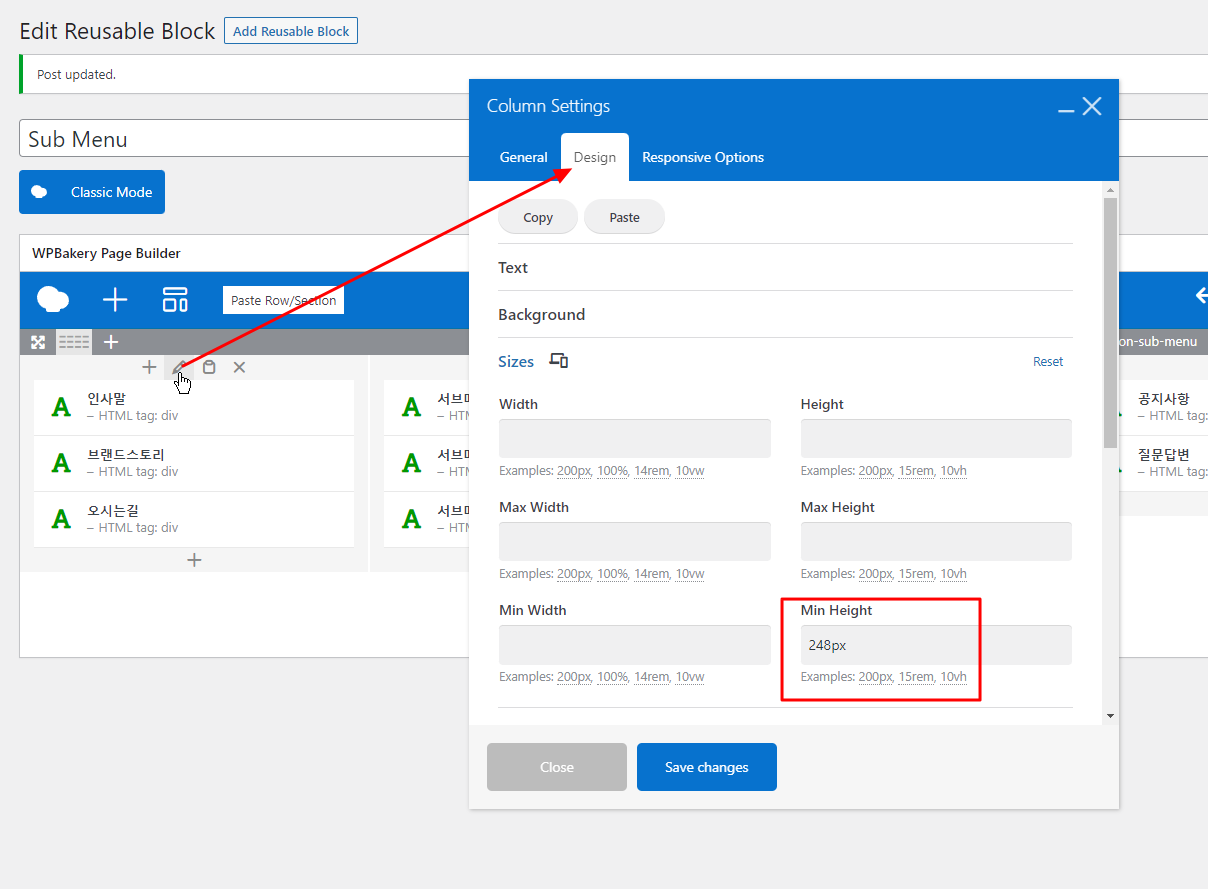Click the Classic Mode cloud icon

click(40, 192)
